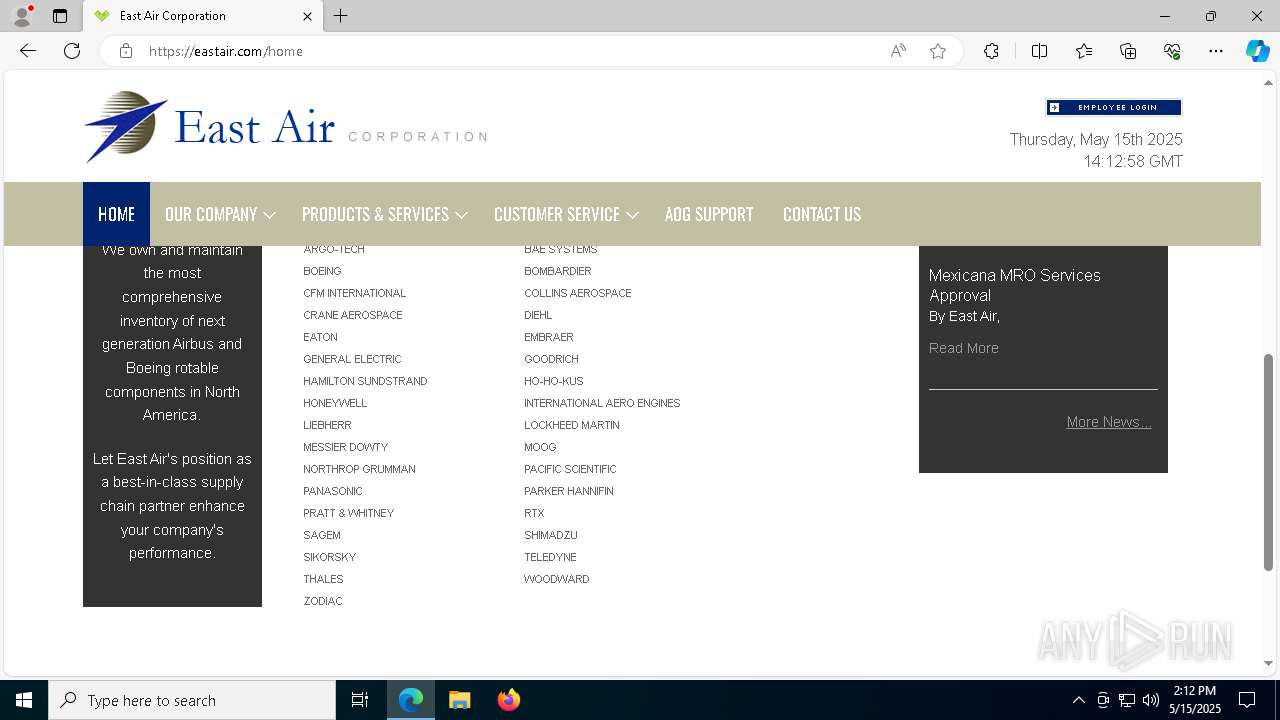Image resolution: width=1280 pixels, height=720 pixels.
Task: Select MESSIER DOWTY entry
Action: 345,447
